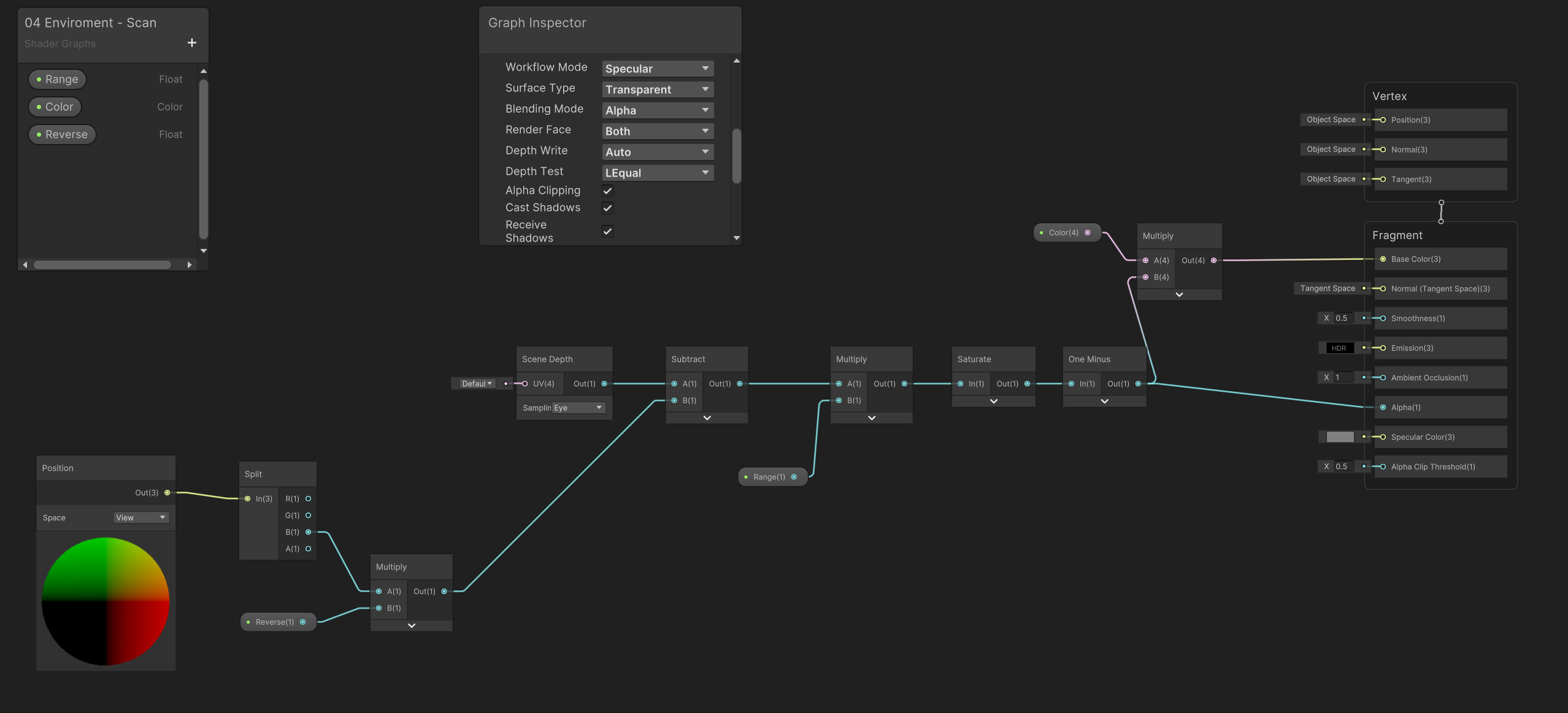
Task: Change Position node Space dropdown
Action: 141,518
